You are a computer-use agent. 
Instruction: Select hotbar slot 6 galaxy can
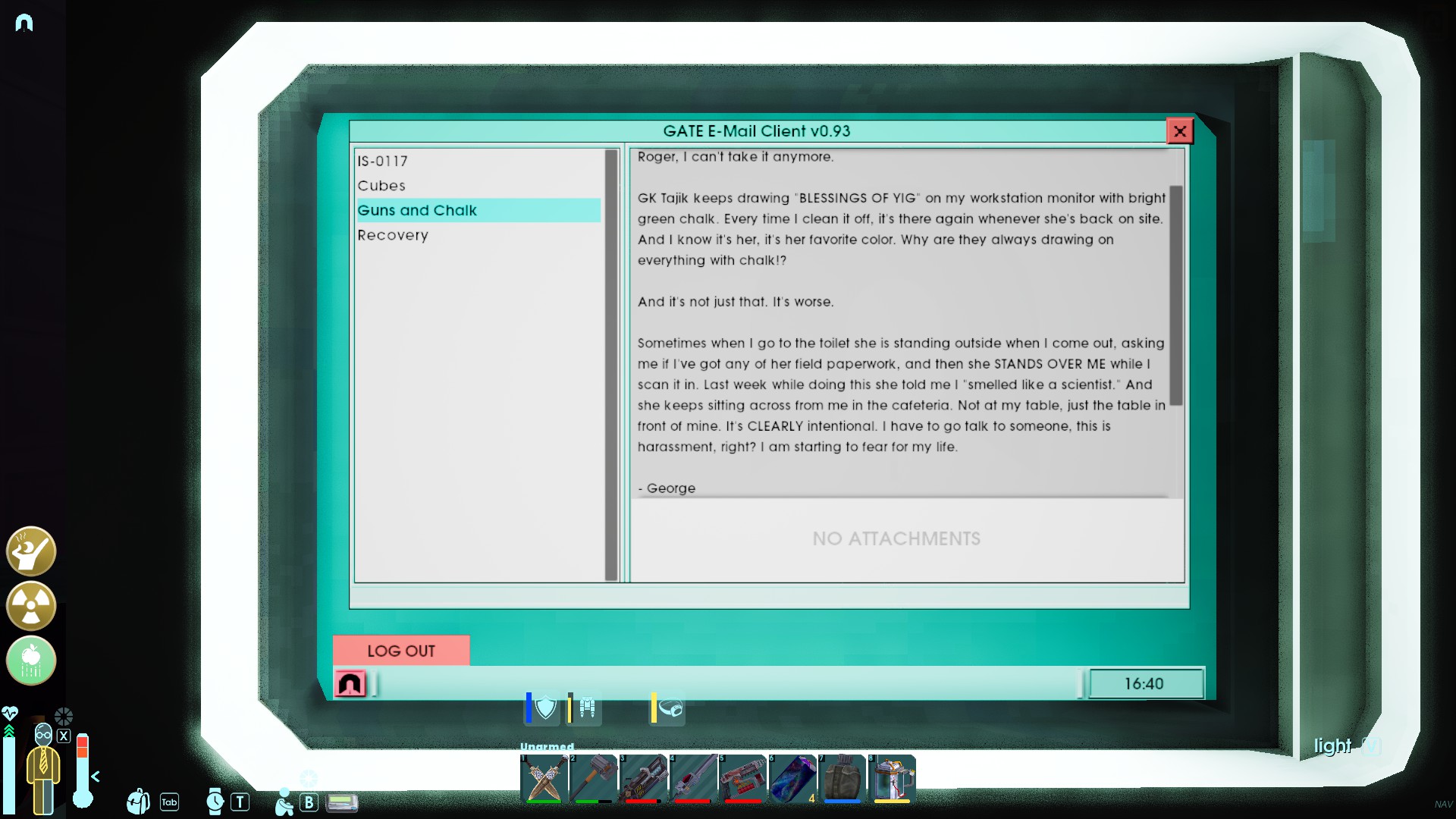pos(792,779)
